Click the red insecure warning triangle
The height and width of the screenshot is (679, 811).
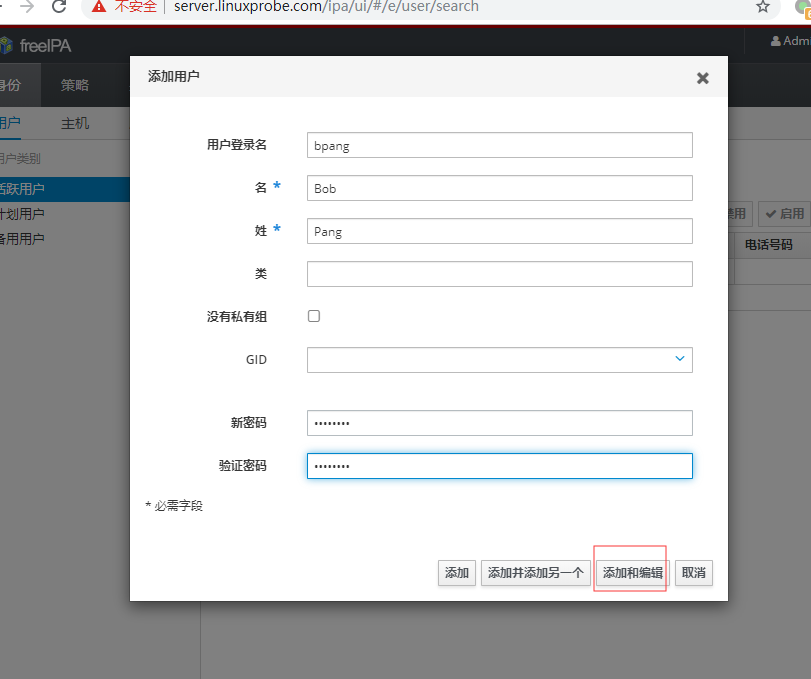point(99,6)
